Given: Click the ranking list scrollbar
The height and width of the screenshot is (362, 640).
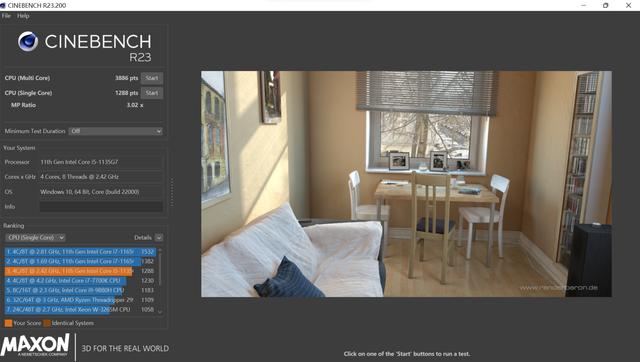Looking at the screenshot, I should 160,269.
